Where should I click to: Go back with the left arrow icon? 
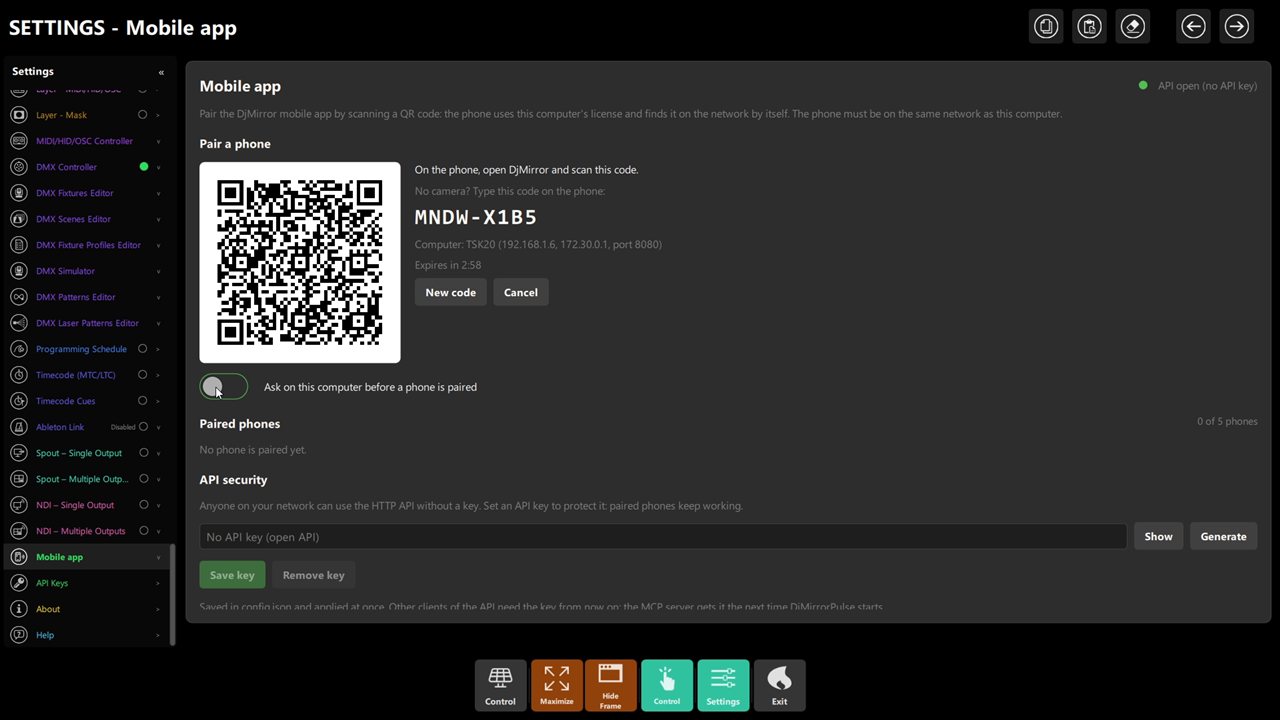click(1193, 27)
